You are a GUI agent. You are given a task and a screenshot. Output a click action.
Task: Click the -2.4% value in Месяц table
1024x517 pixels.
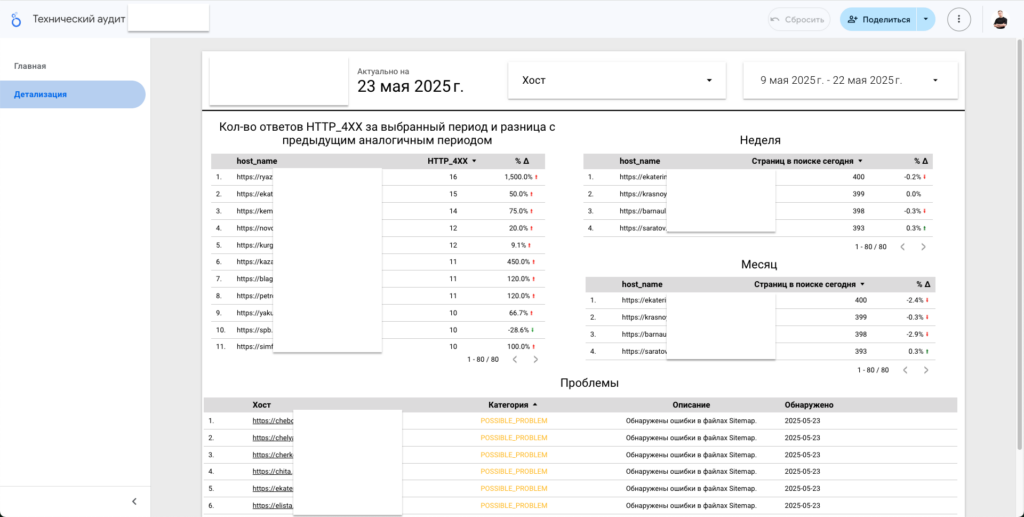point(914,300)
